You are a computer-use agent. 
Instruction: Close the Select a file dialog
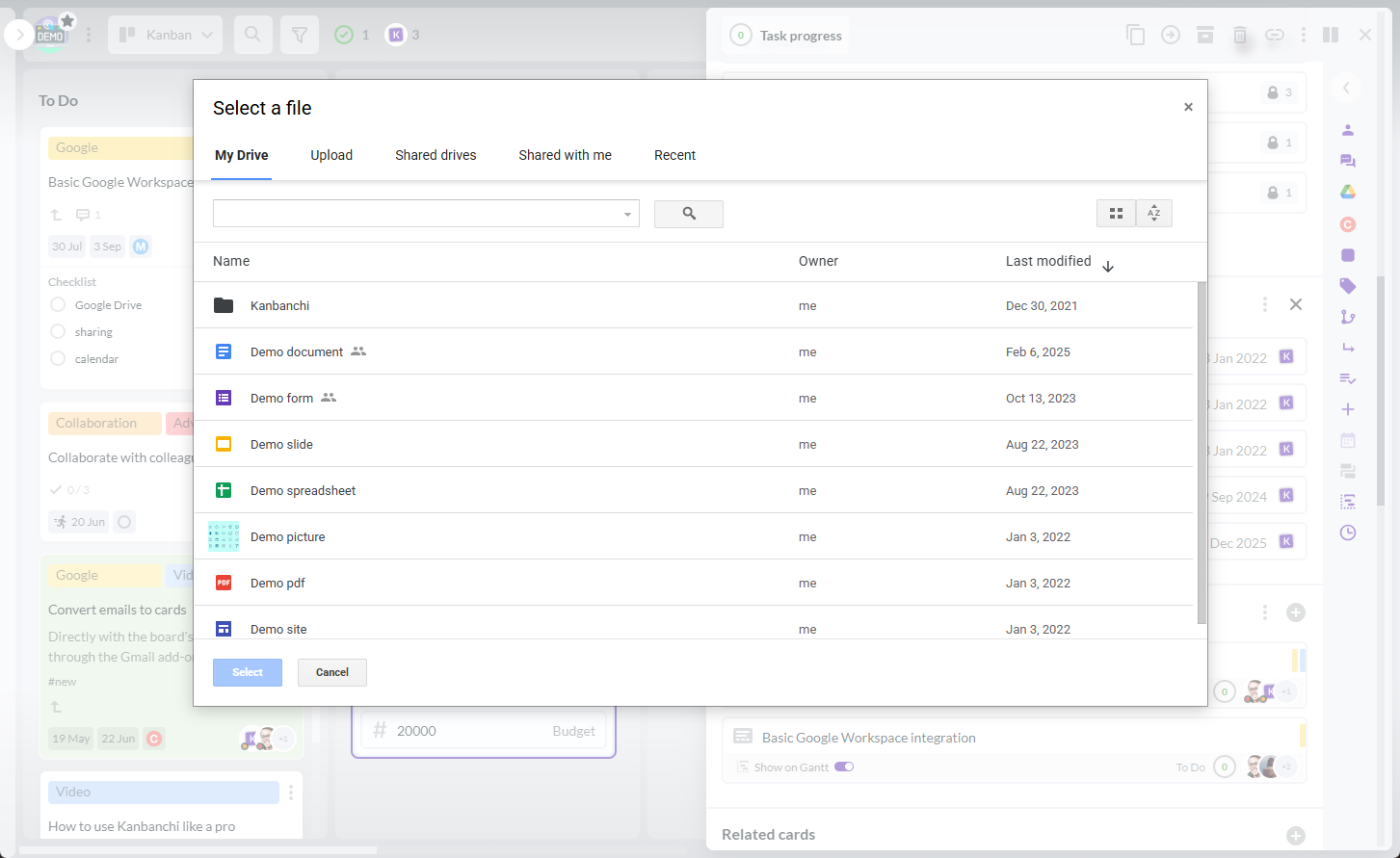click(x=1188, y=107)
